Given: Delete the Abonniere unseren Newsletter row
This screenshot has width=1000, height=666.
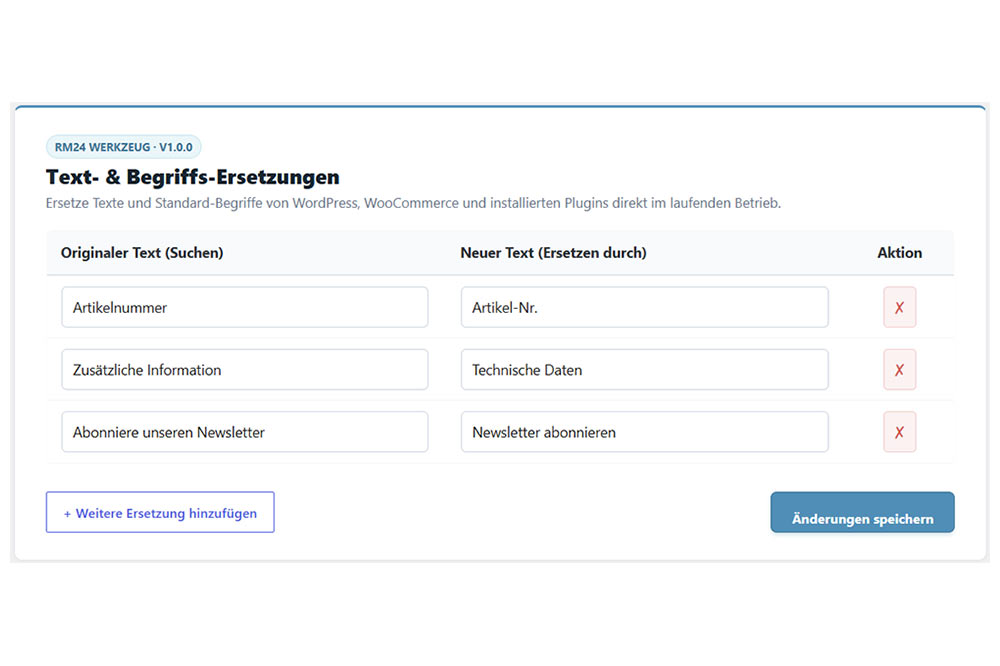Looking at the screenshot, I should pyautogui.click(x=899, y=433).
